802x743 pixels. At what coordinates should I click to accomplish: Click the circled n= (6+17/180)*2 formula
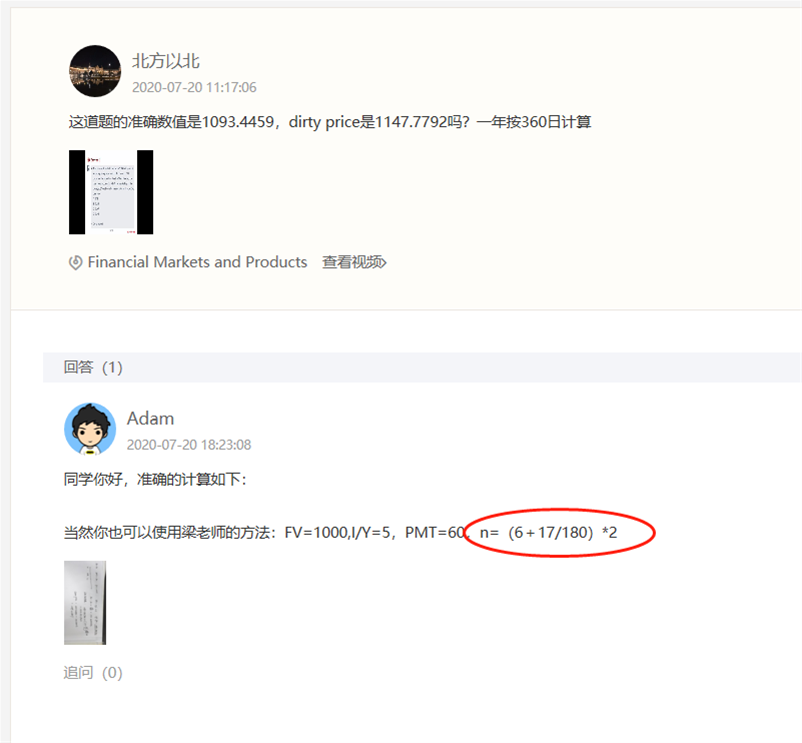549,533
